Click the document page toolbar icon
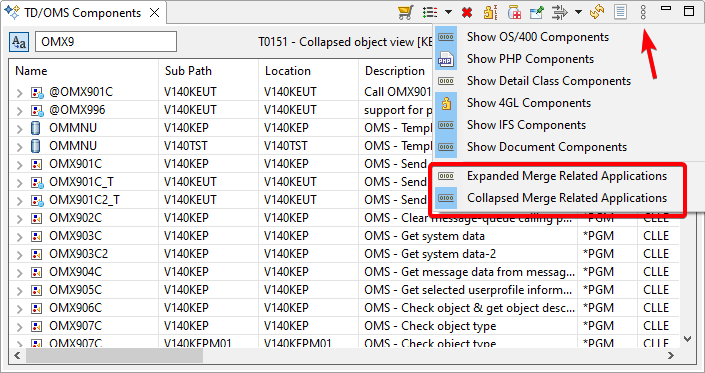The image size is (705, 373). (x=620, y=12)
